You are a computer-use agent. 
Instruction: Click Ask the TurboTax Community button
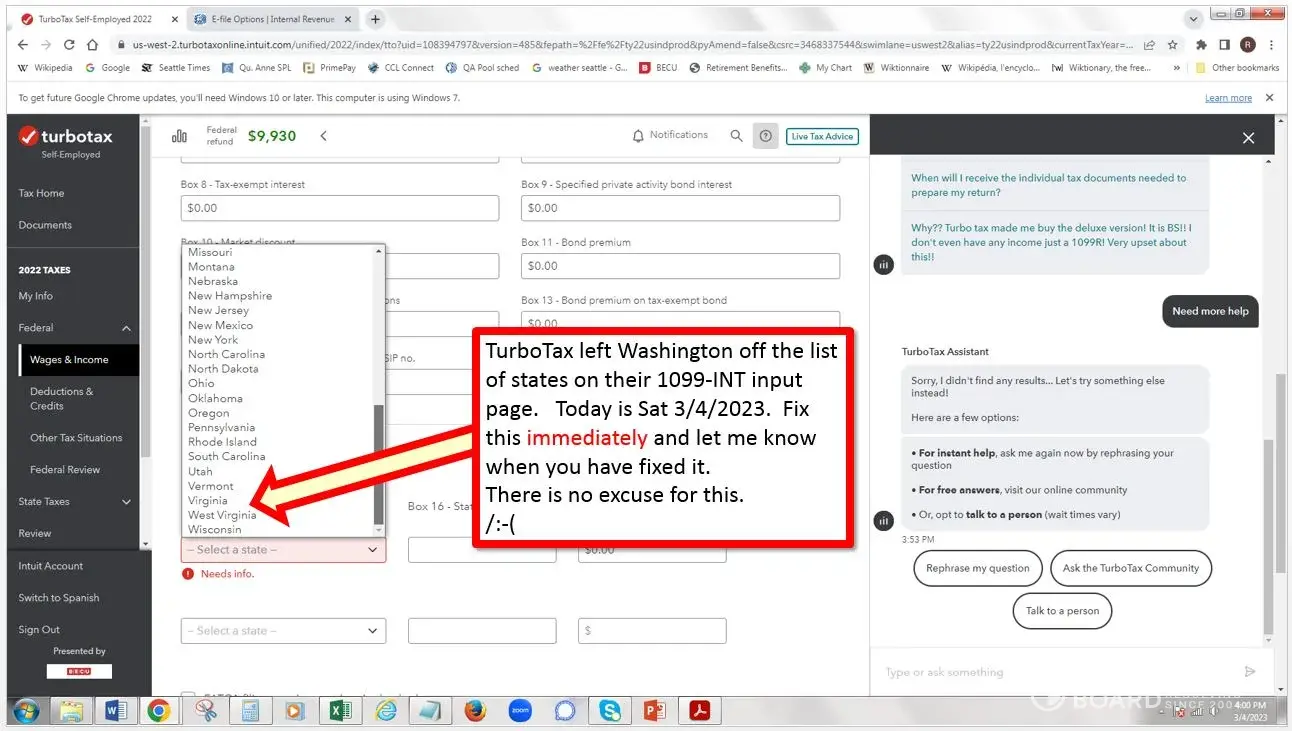click(1131, 568)
